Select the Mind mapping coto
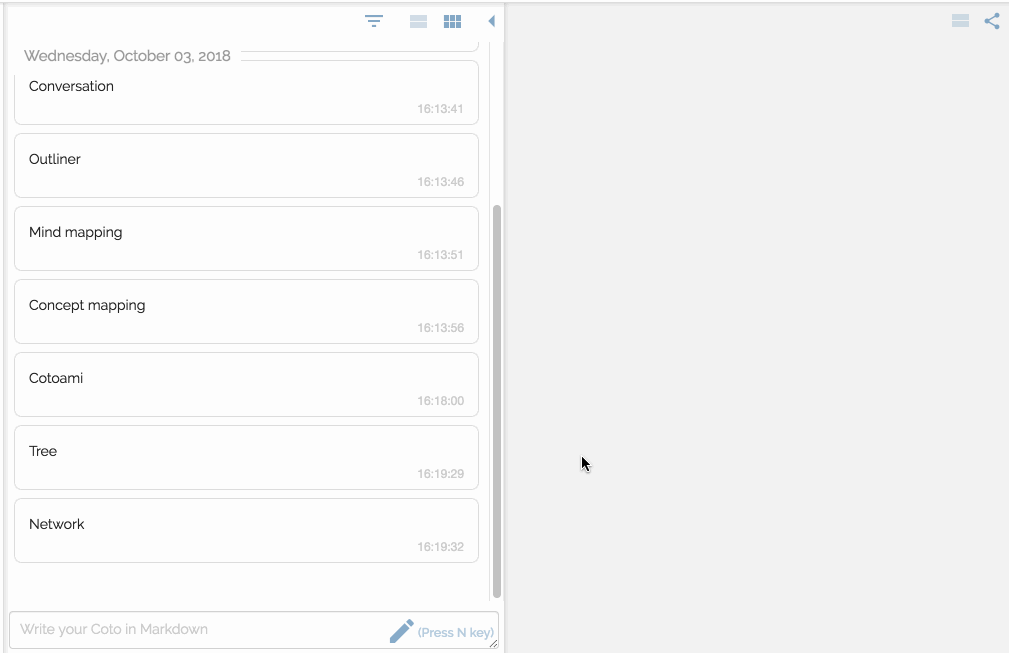Screen dimensions: 1009x653 [246, 239]
